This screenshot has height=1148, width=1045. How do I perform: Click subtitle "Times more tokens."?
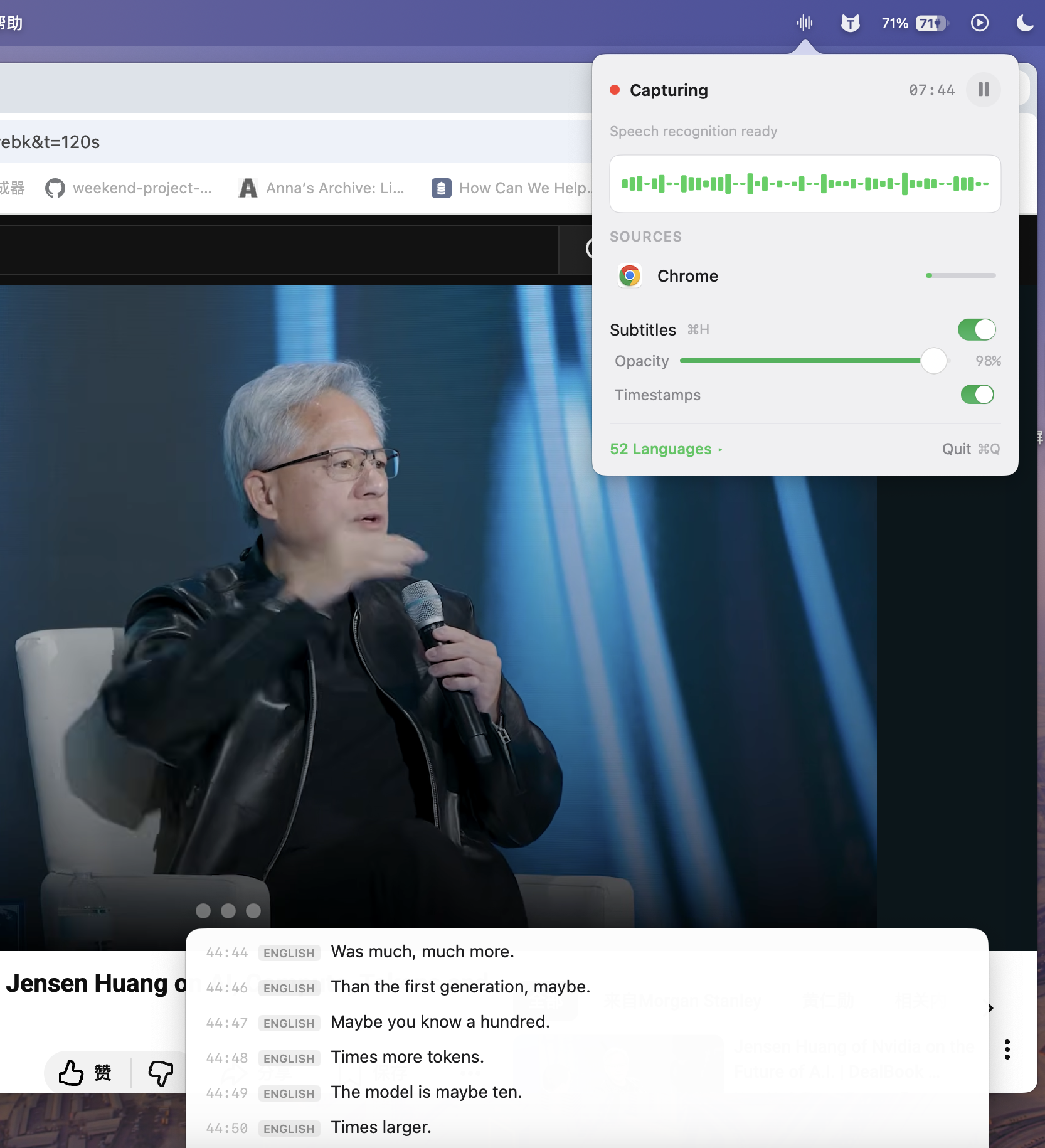[x=407, y=1057]
